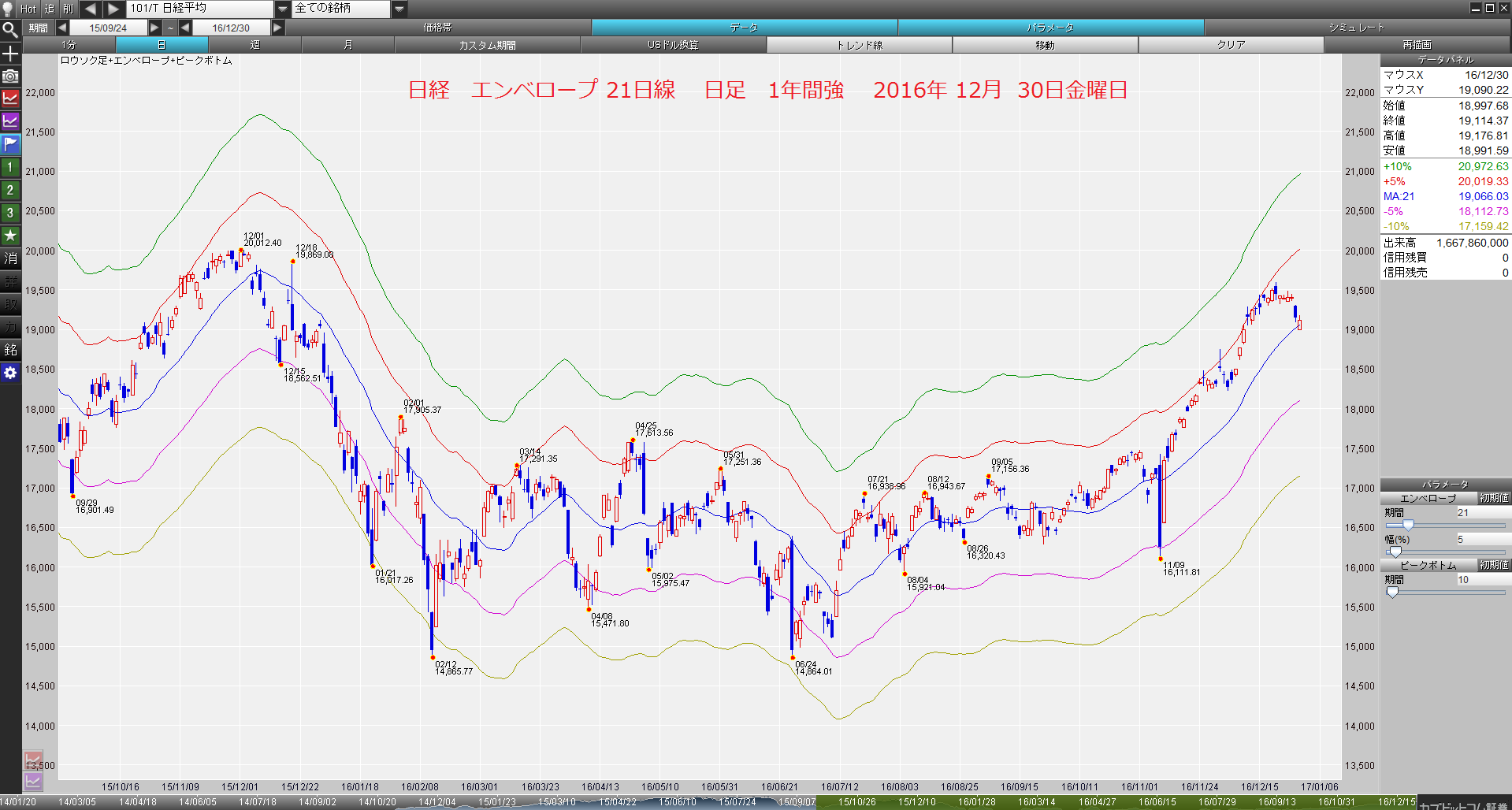
Task: Click the 消 erase sidebar button
Action: click(10, 258)
